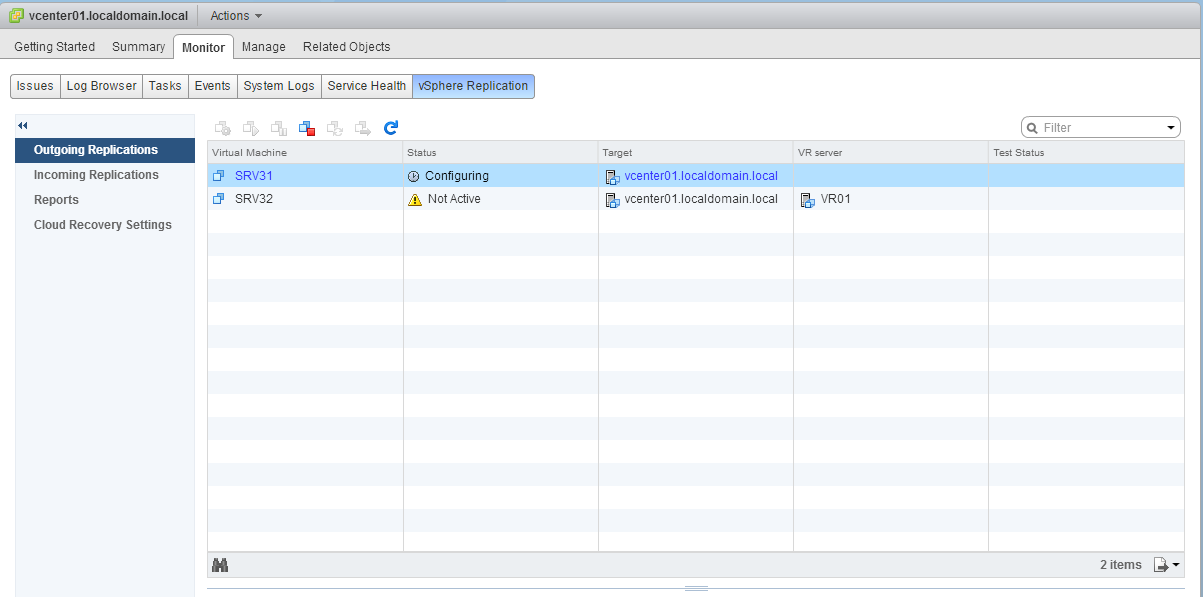Click the binoculars search icon
The width and height of the screenshot is (1203, 597).
coord(220,564)
